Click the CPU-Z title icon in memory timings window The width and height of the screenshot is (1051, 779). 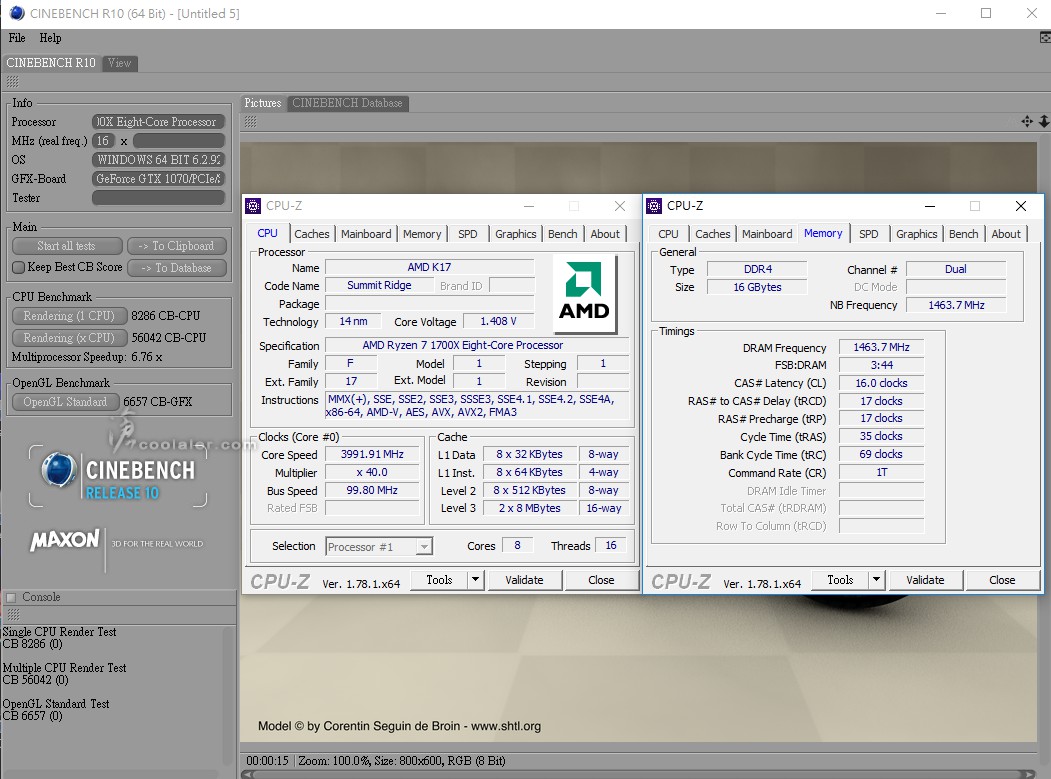(654, 206)
